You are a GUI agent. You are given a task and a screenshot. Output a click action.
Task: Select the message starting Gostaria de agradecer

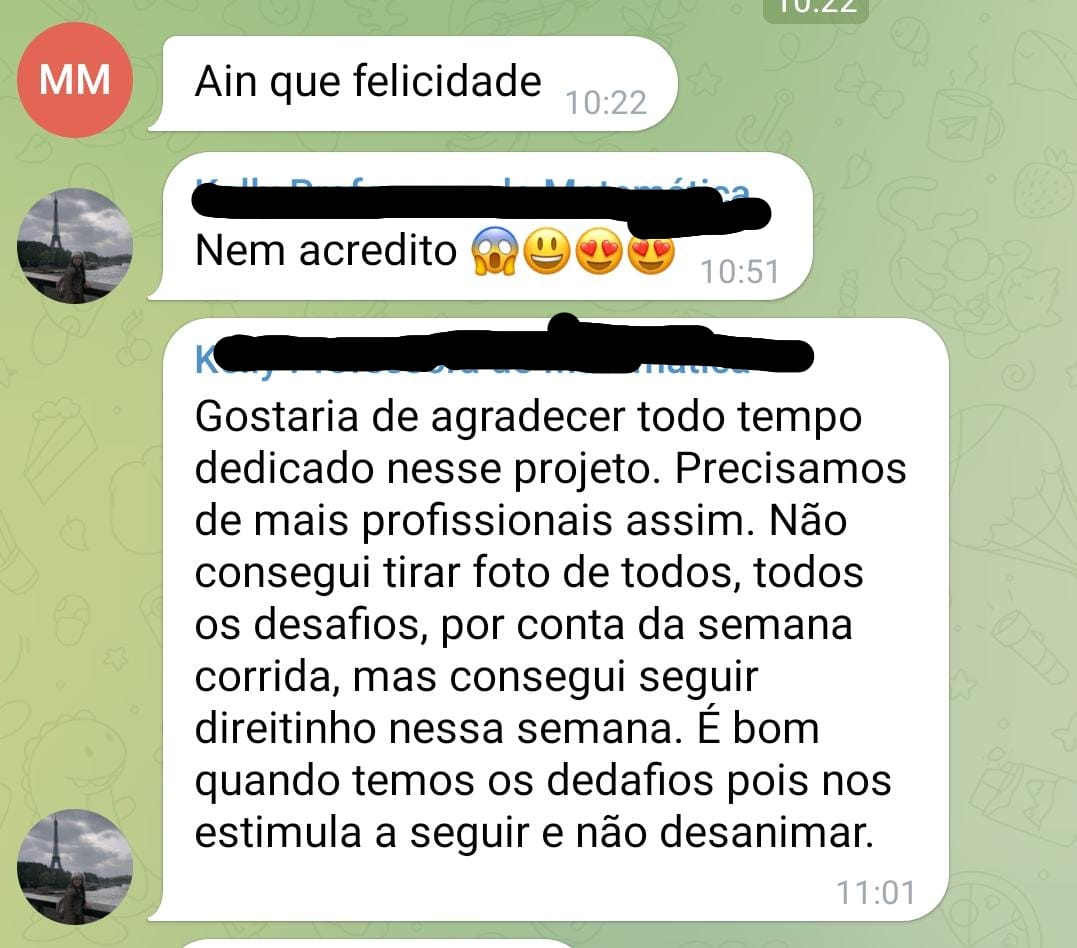[548, 619]
